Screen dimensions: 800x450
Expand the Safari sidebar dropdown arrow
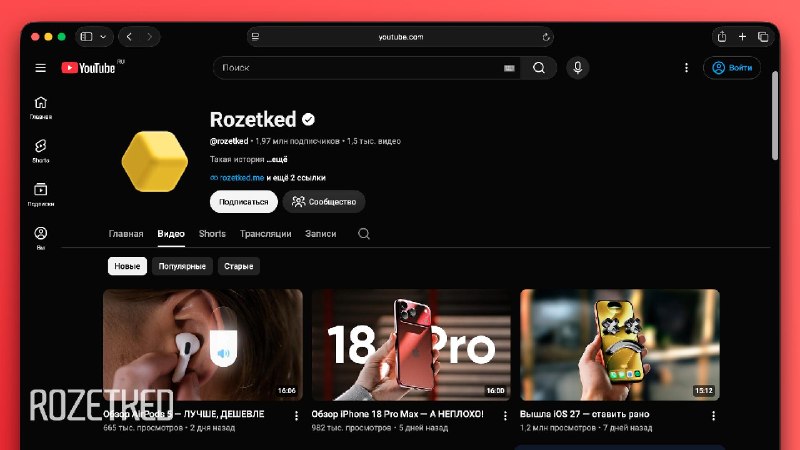coord(103,37)
